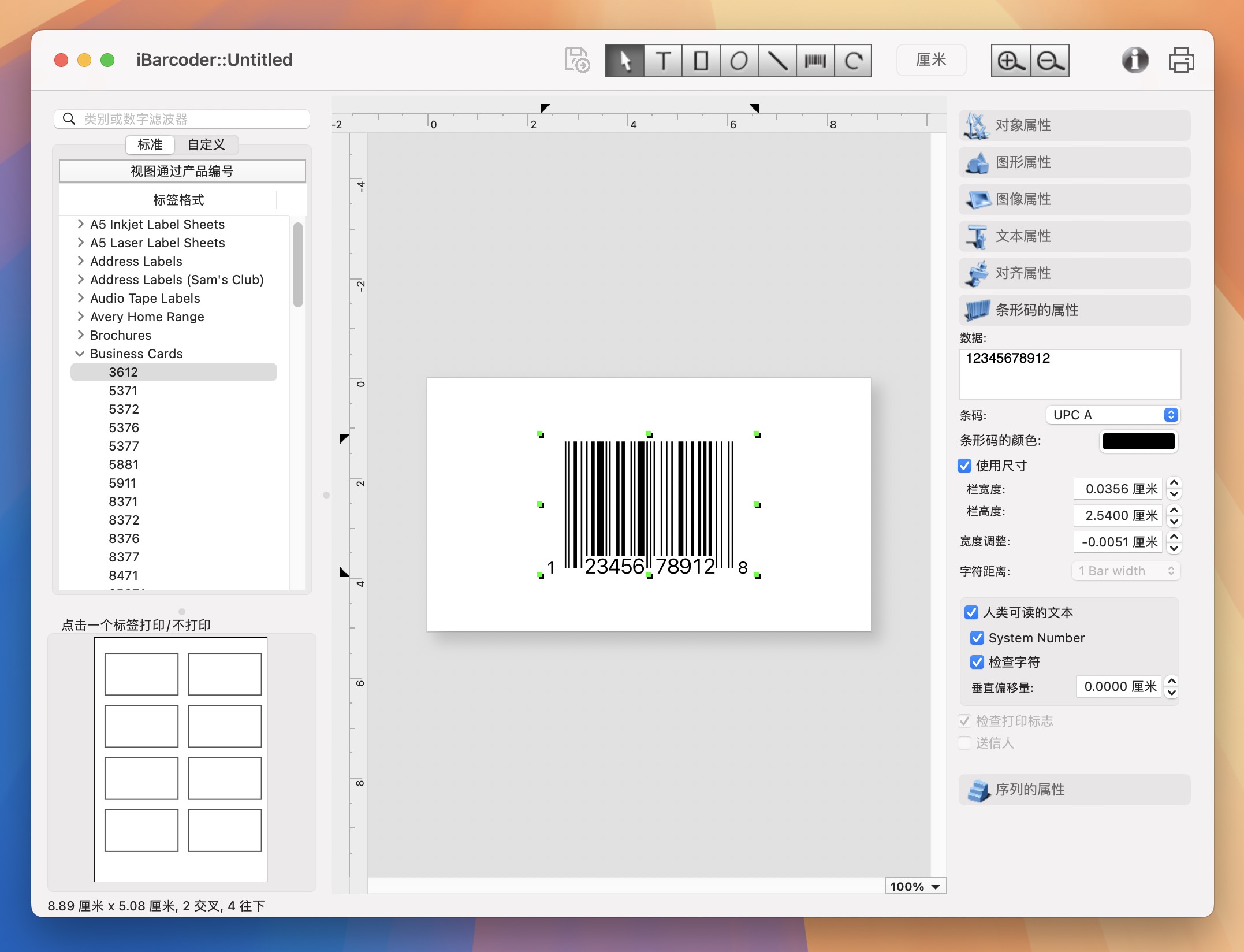Click the rotate tool in the toolbar
Image resolution: width=1244 pixels, height=952 pixels.
(x=853, y=60)
